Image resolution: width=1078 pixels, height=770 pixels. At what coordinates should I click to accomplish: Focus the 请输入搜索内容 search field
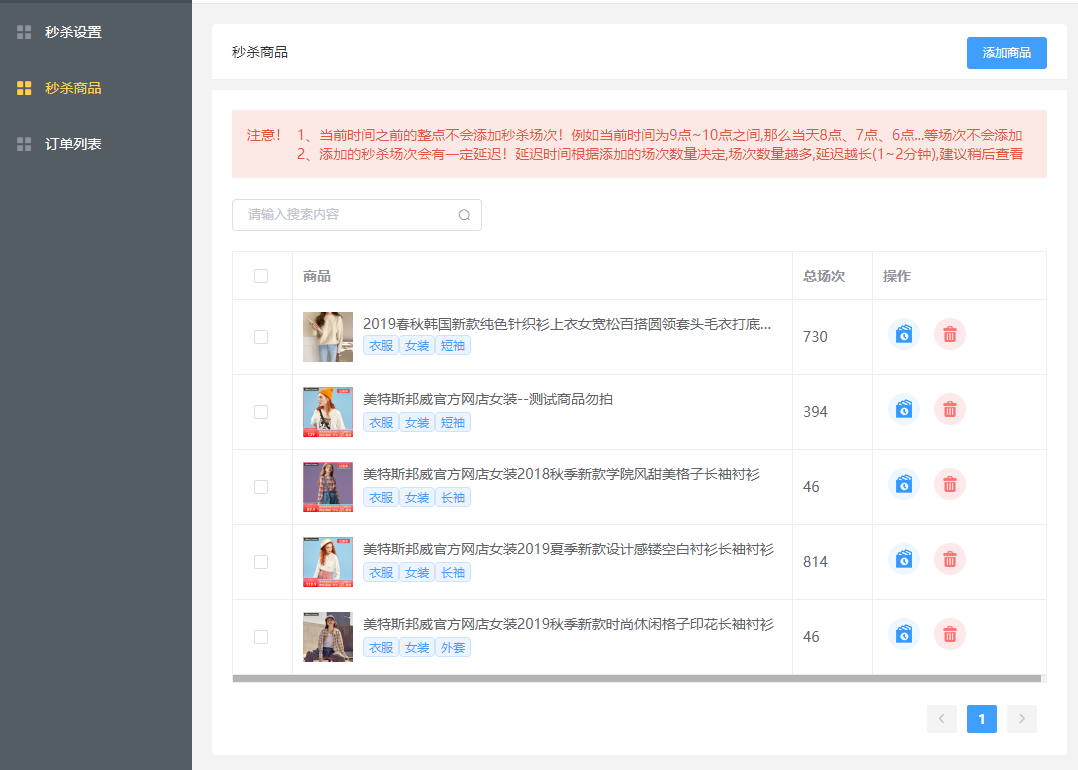point(357,215)
